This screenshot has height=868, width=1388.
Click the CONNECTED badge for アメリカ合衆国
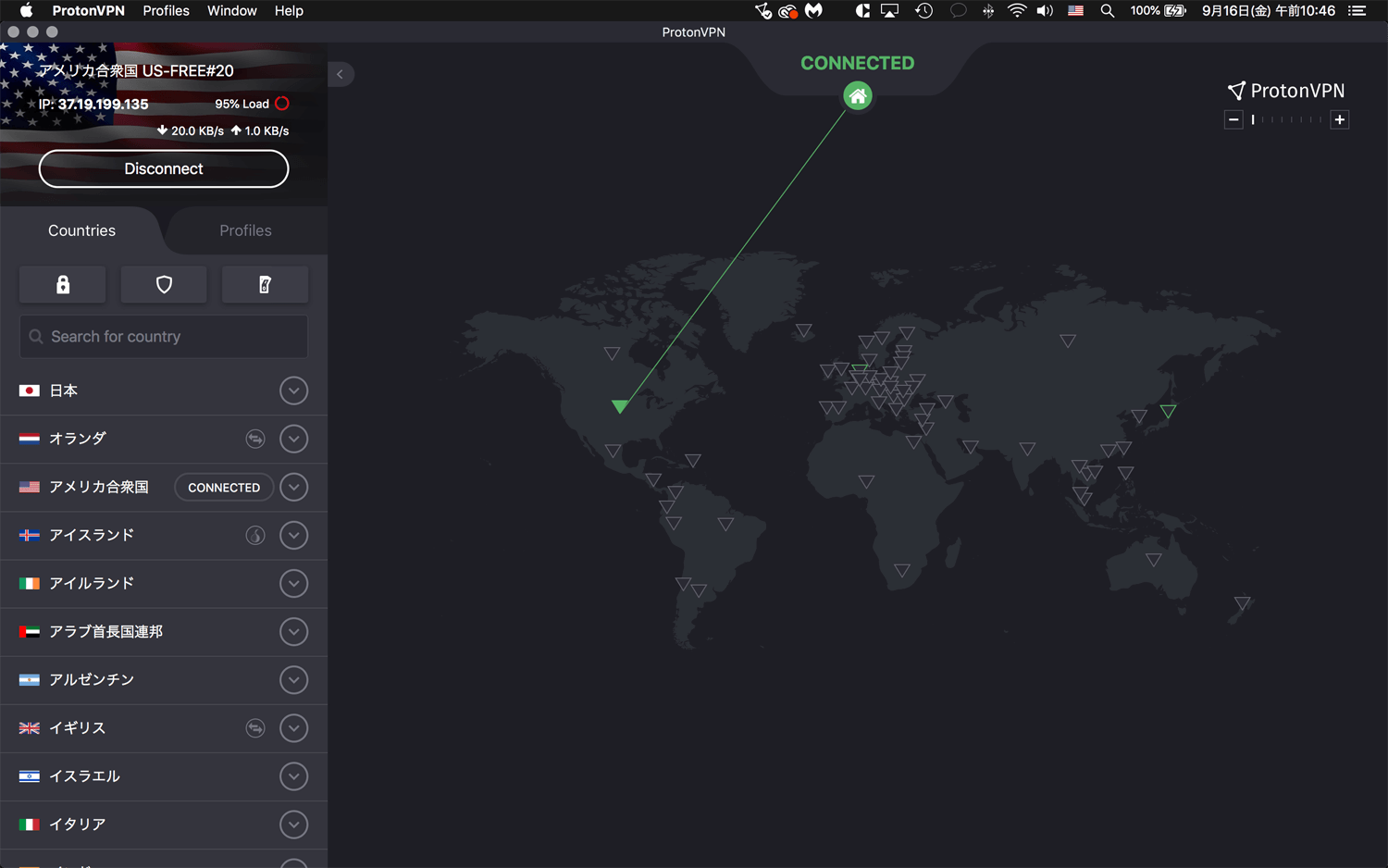pyautogui.click(x=224, y=488)
